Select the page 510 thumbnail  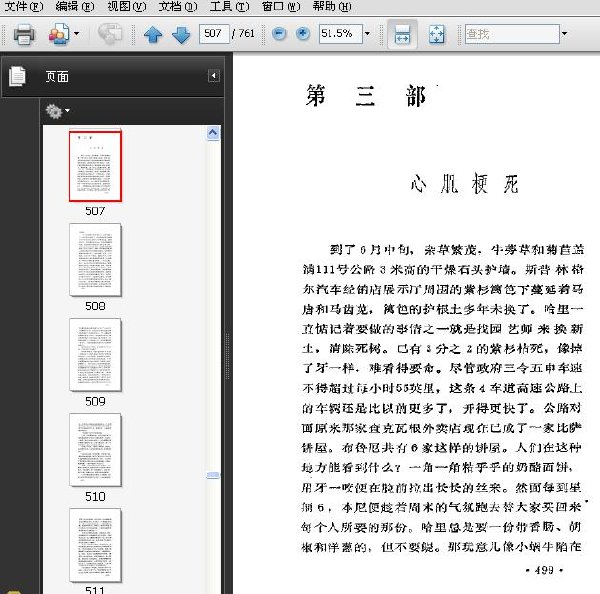[95, 450]
